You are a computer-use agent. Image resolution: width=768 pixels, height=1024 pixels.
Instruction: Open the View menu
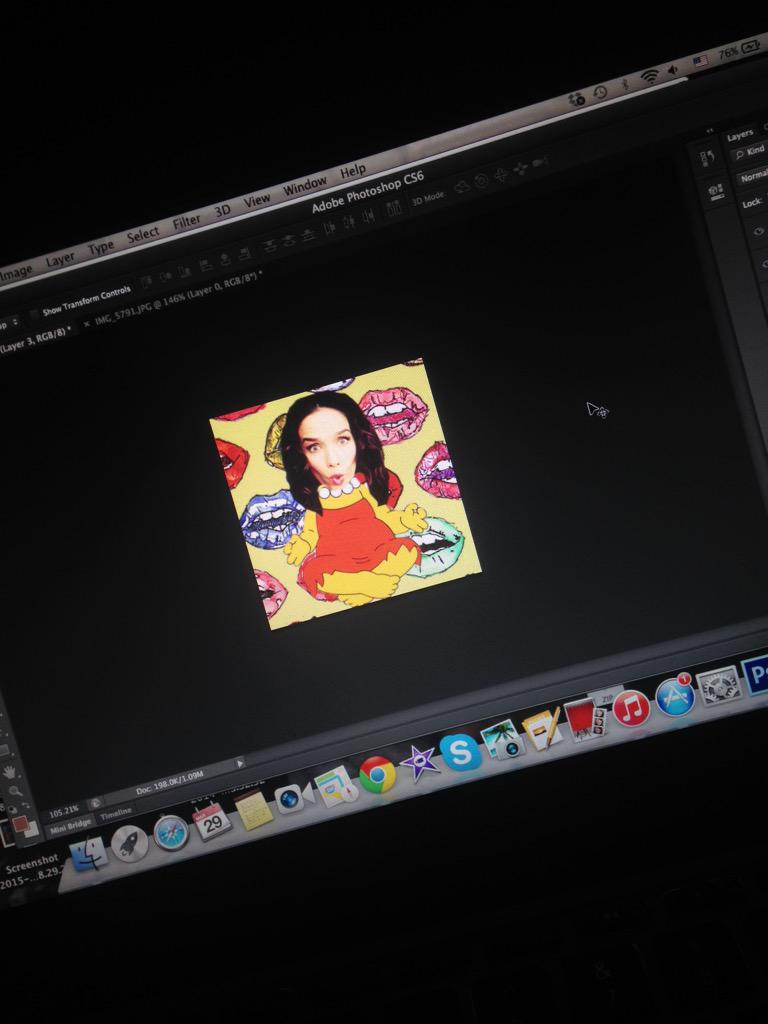[x=256, y=200]
